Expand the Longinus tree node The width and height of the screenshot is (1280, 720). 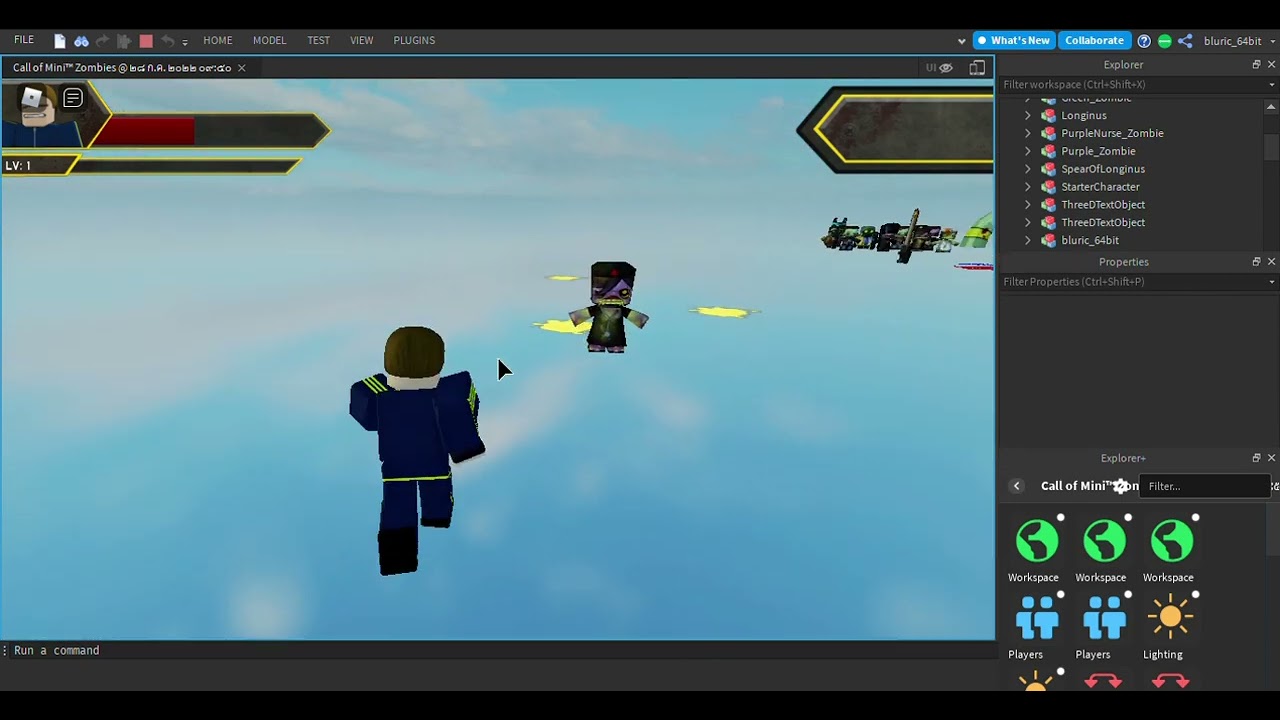pyautogui.click(x=1027, y=116)
